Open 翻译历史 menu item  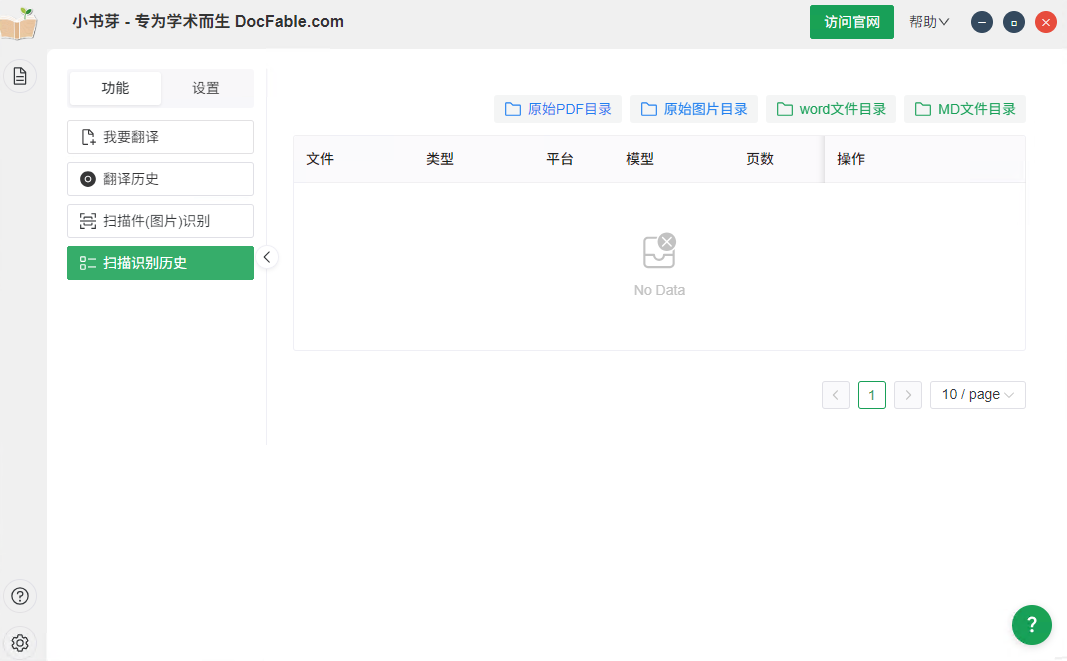pyautogui.click(x=160, y=179)
